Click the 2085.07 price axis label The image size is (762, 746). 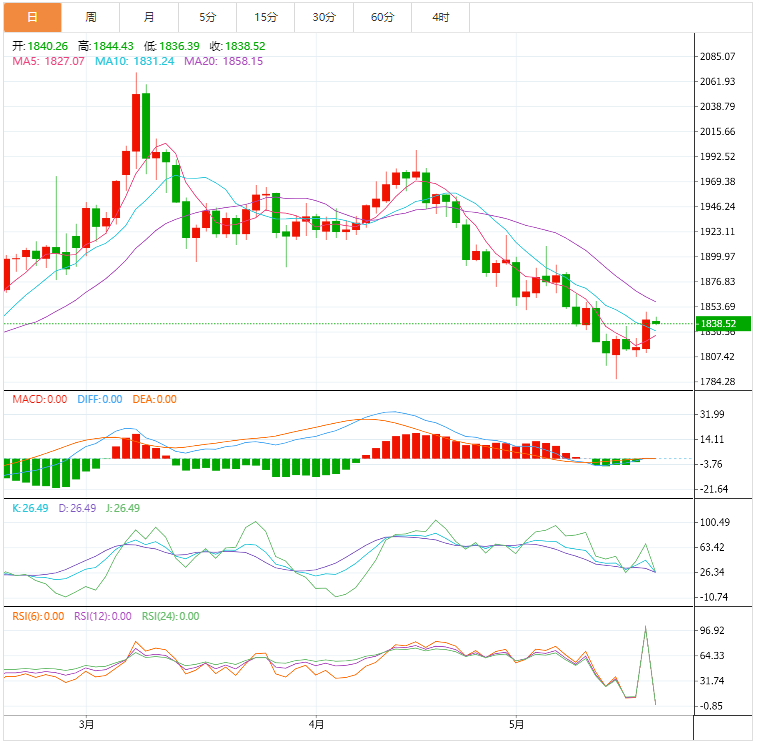717,56
